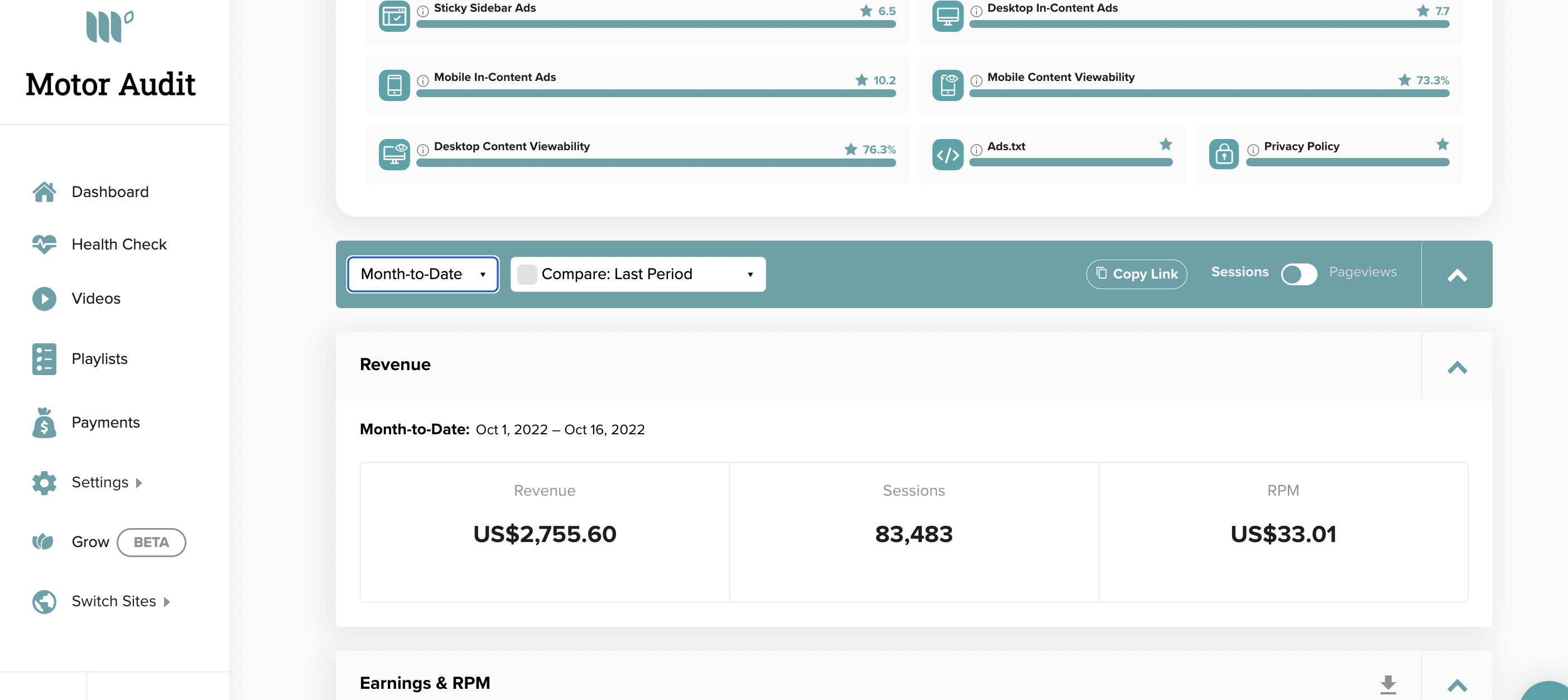The width and height of the screenshot is (1568, 700).
Task: Click the Desktop Content Viewability progress bar
Action: 656,162
